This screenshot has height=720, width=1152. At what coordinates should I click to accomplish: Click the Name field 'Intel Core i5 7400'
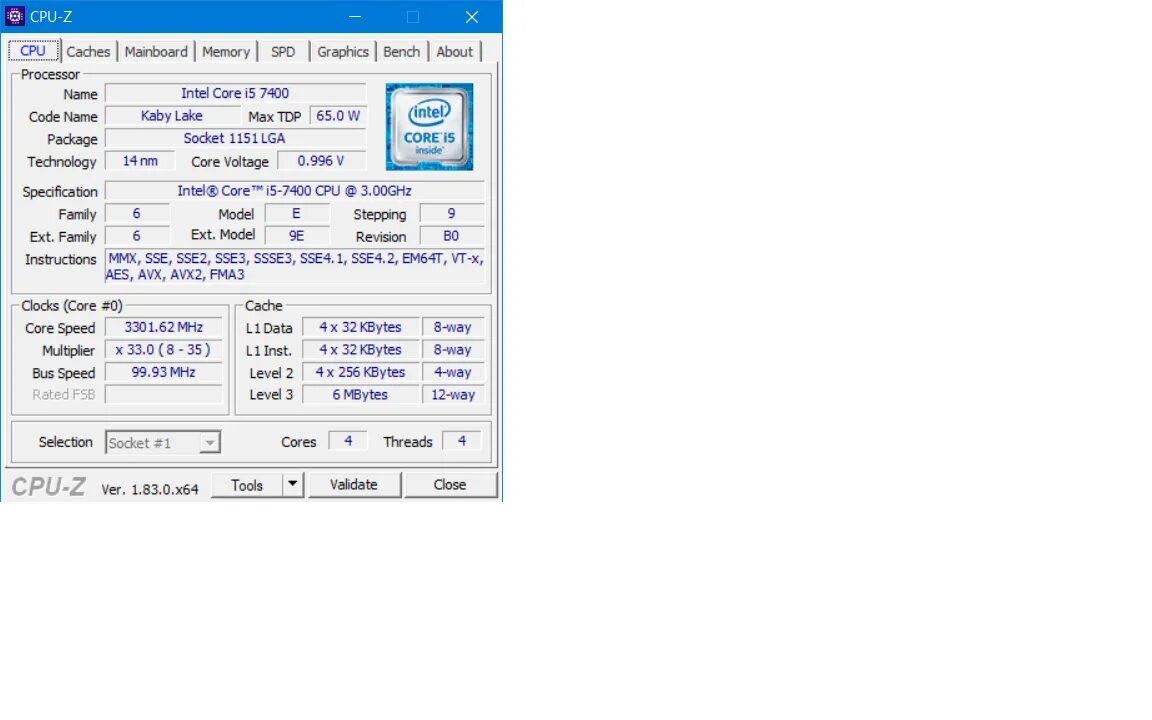[x=235, y=93]
